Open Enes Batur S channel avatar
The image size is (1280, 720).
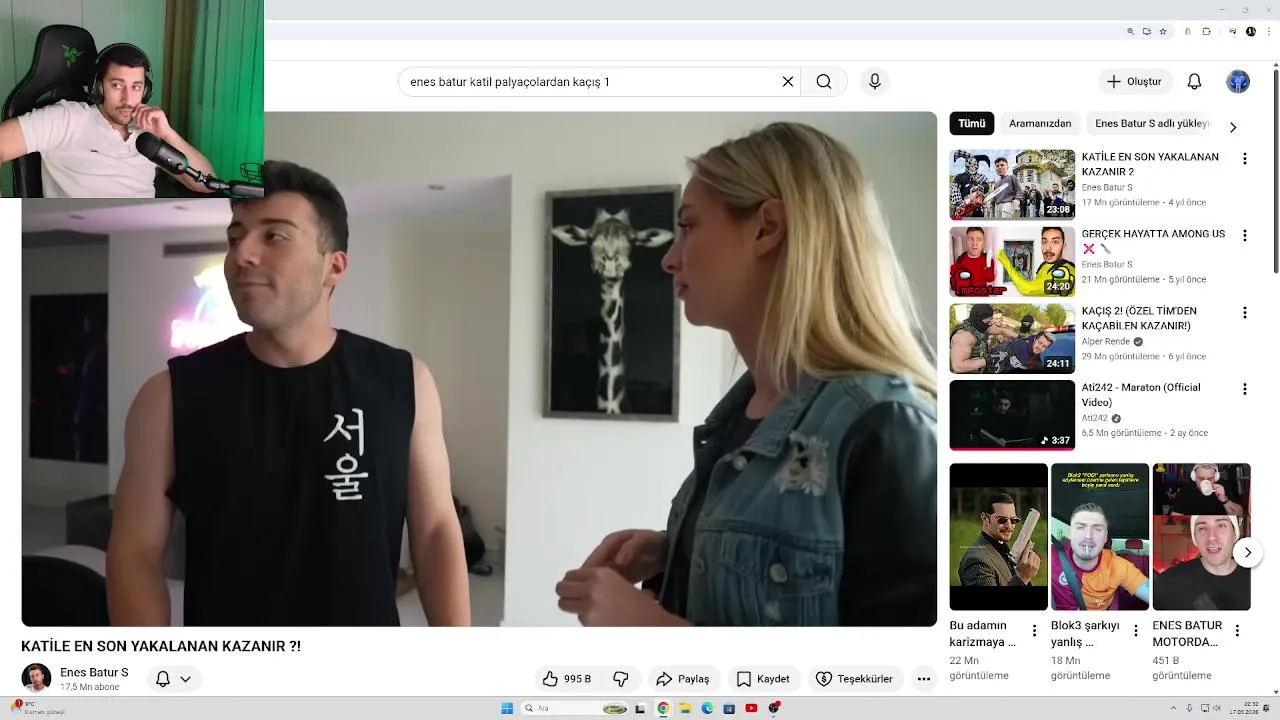tap(36, 679)
